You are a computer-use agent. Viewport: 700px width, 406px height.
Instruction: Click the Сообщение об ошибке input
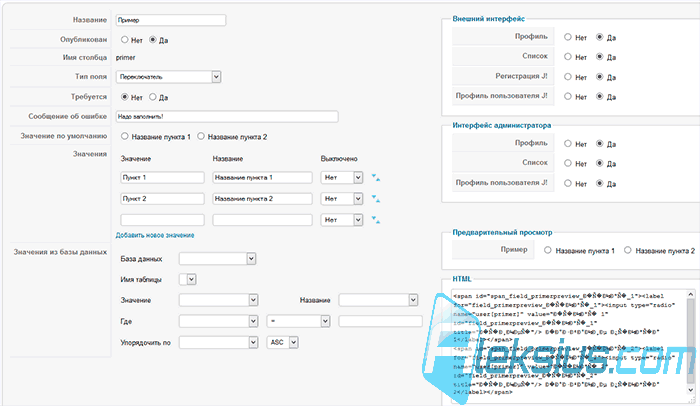tap(227, 117)
